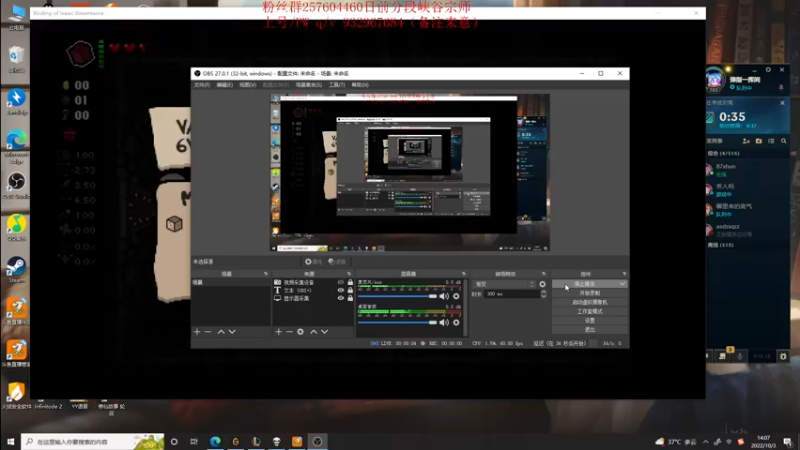Viewport: 800px width, 450px height.
Task: Open the 视图(V) menu in OBS
Action: coord(247,85)
